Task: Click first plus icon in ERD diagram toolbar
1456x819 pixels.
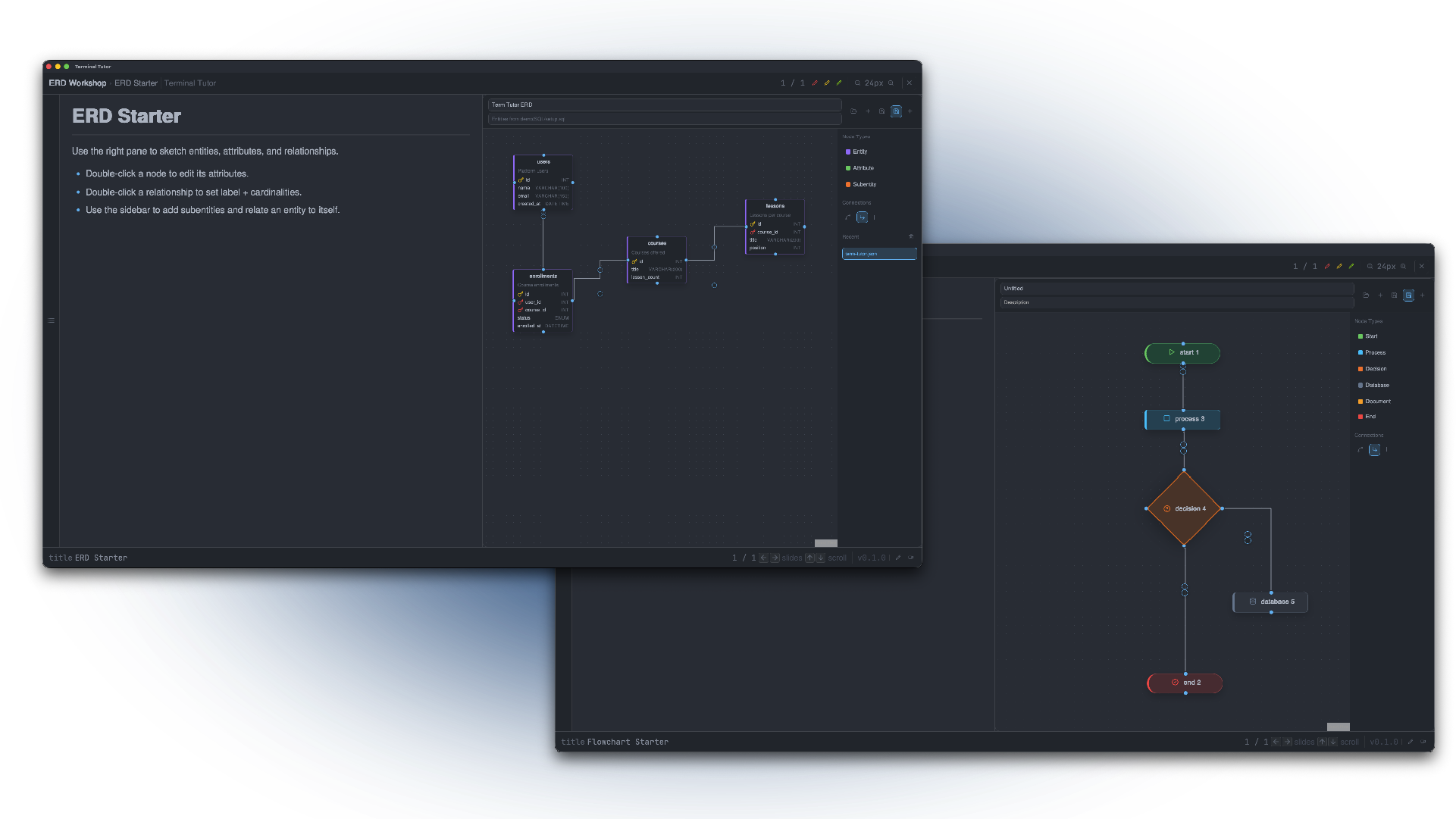Action: click(x=868, y=111)
